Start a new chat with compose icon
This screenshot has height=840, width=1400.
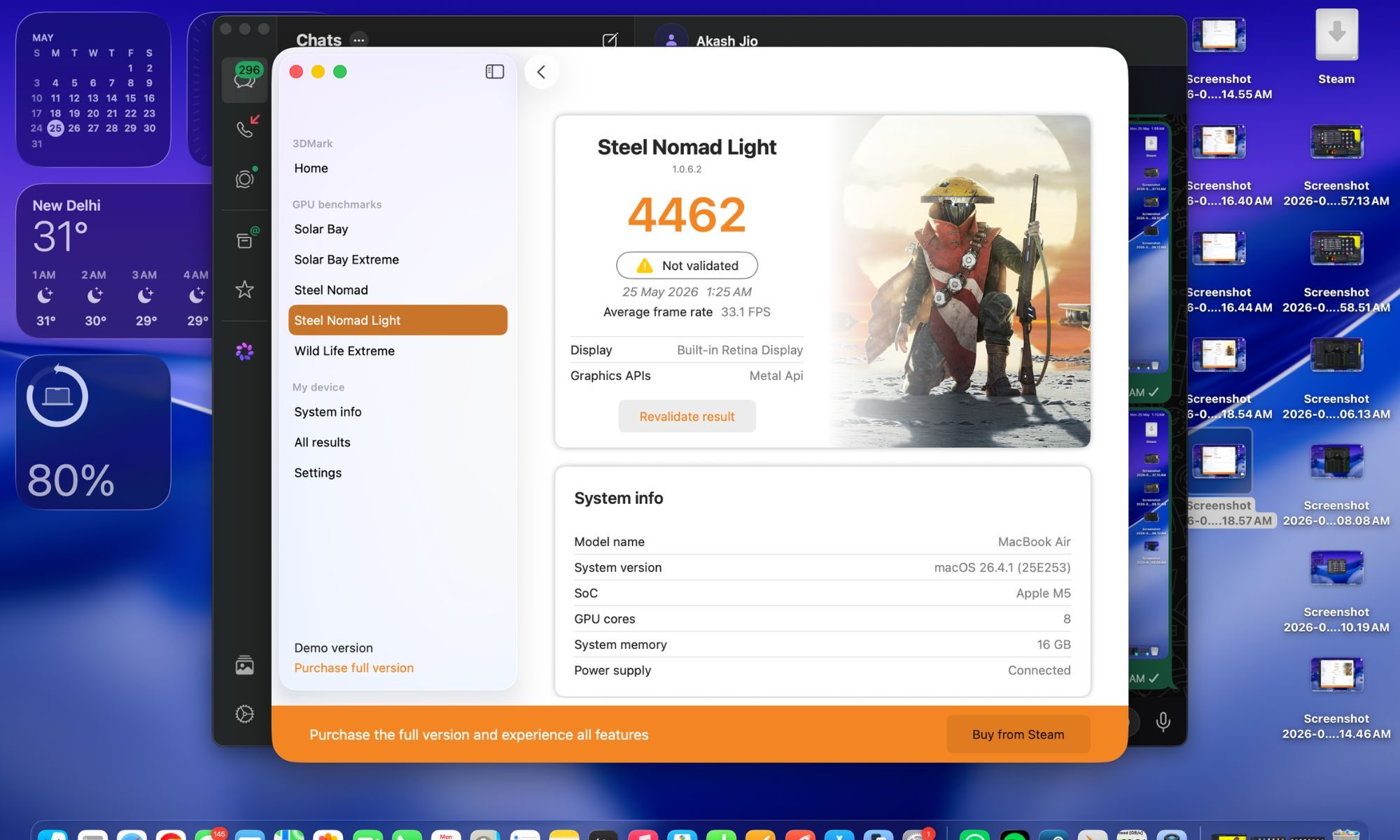(x=610, y=40)
